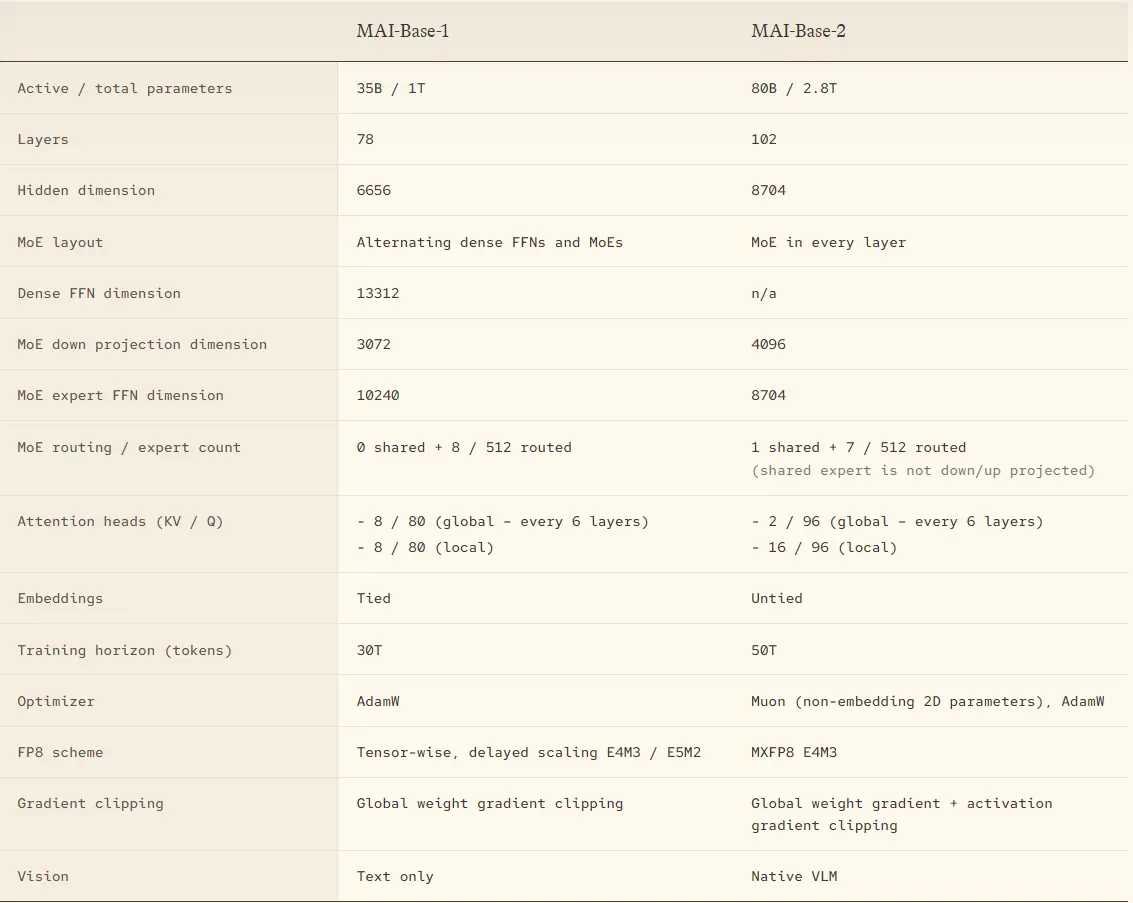The image size is (1133, 903).
Task: Click the Native VLM cell
Action: pyautogui.click(x=794, y=876)
